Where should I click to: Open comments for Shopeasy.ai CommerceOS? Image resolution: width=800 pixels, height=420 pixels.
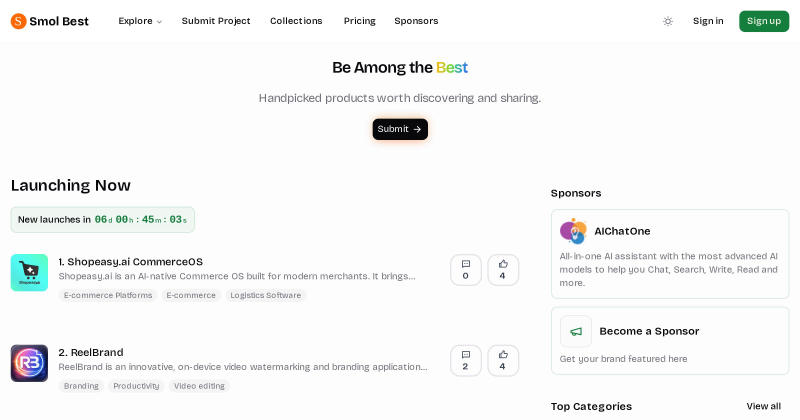click(x=465, y=270)
